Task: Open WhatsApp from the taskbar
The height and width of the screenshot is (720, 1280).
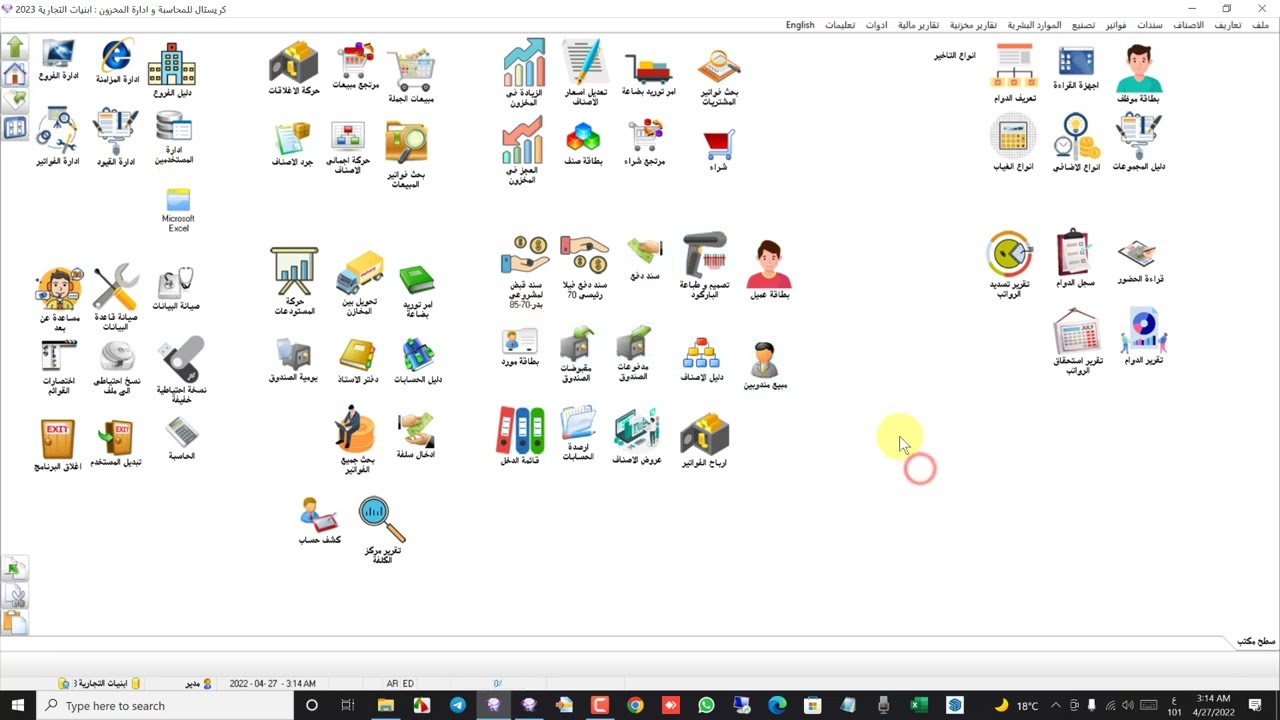Action: 706,705
